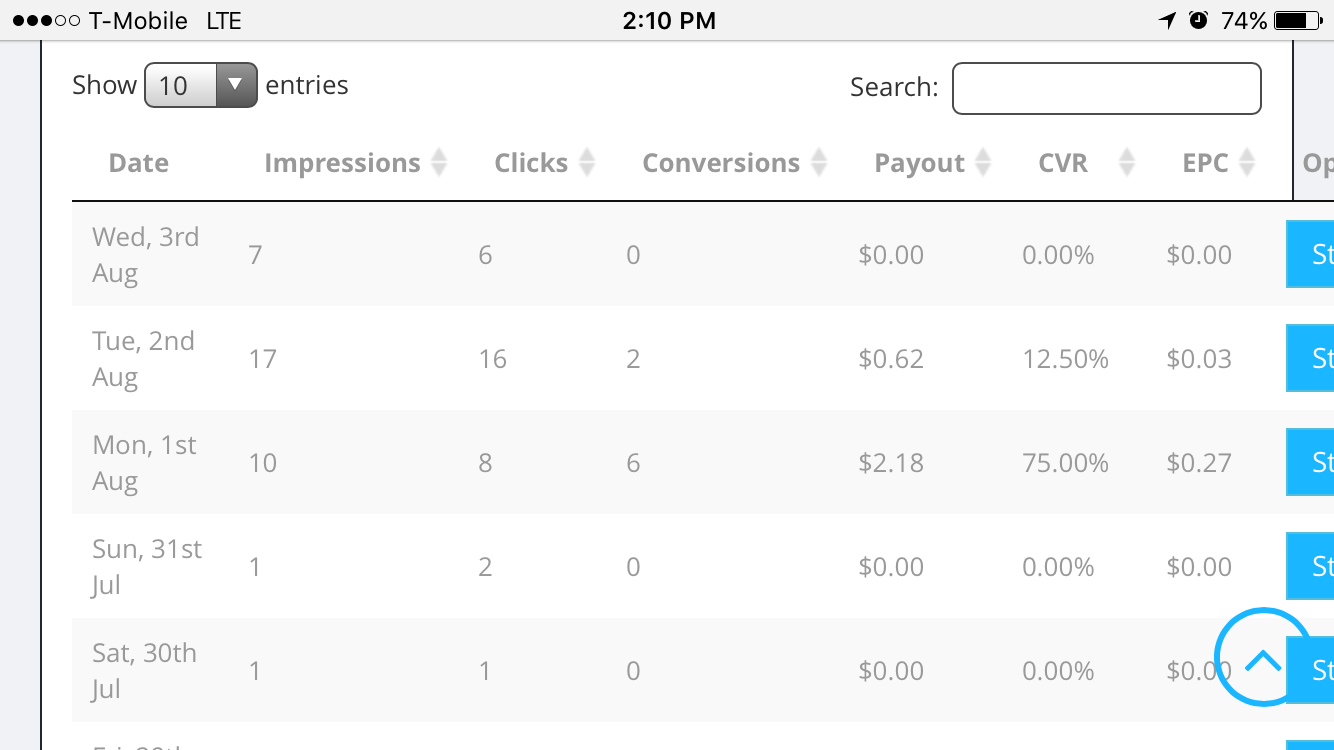The height and width of the screenshot is (750, 1334).
Task: Open the Show entries dropdown
Action: (201, 85)
